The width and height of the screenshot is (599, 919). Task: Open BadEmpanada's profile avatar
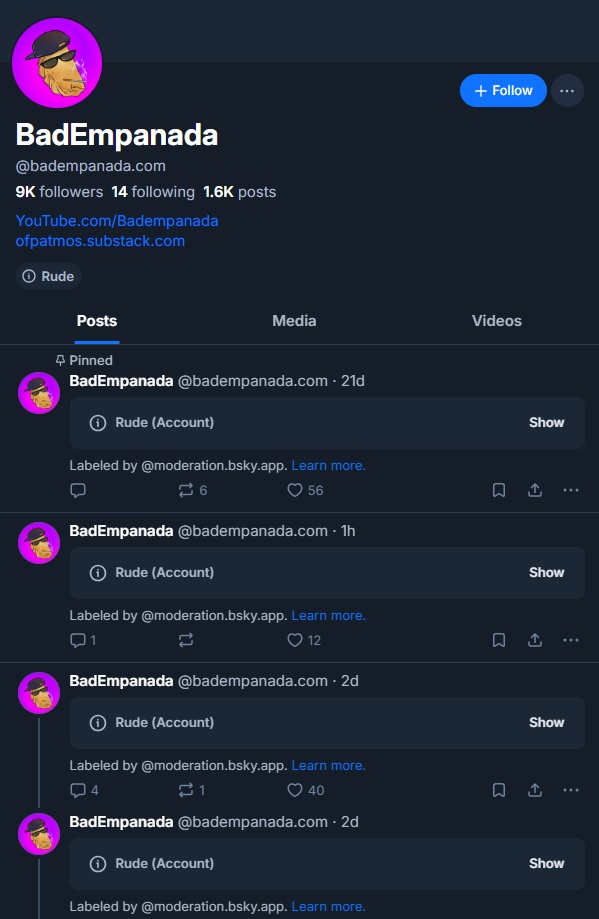(57, 62)
